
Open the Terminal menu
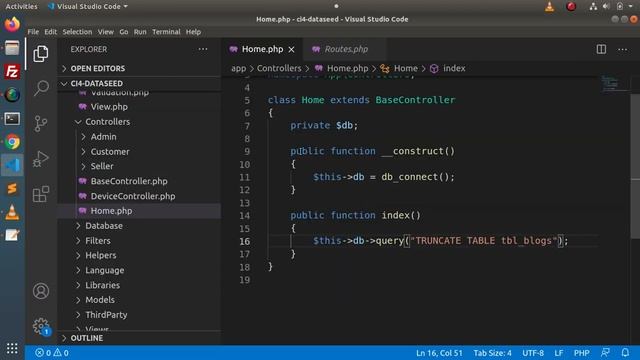tap(166, 32)
